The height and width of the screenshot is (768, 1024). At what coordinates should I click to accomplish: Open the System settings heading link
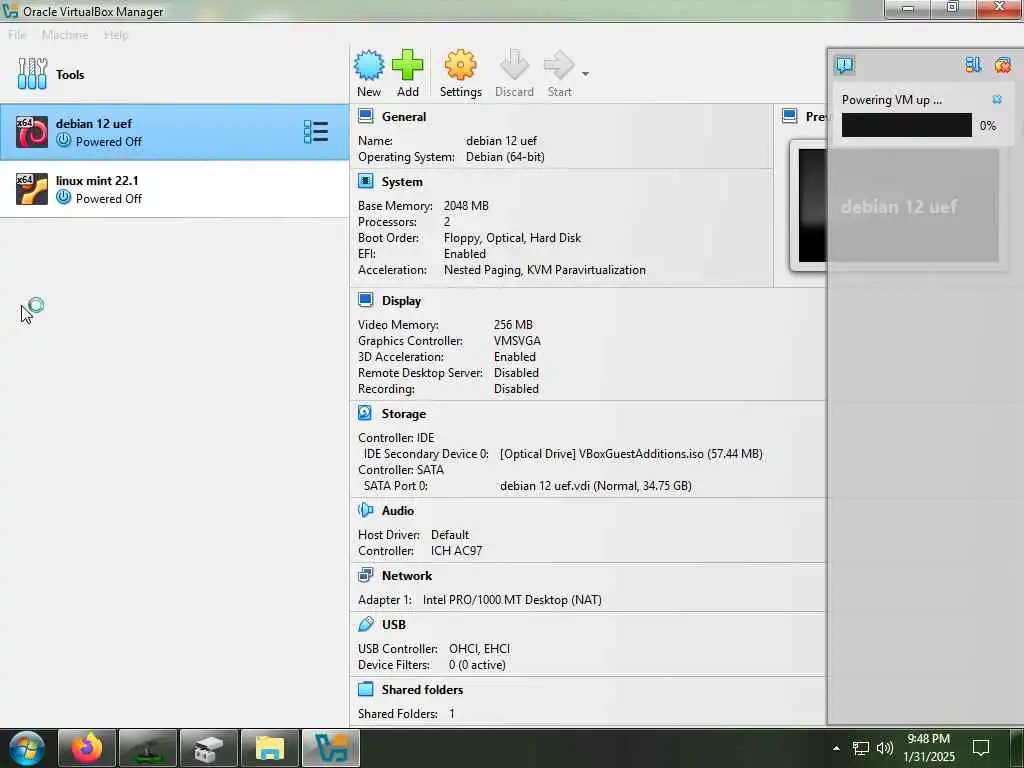[402, 182]
